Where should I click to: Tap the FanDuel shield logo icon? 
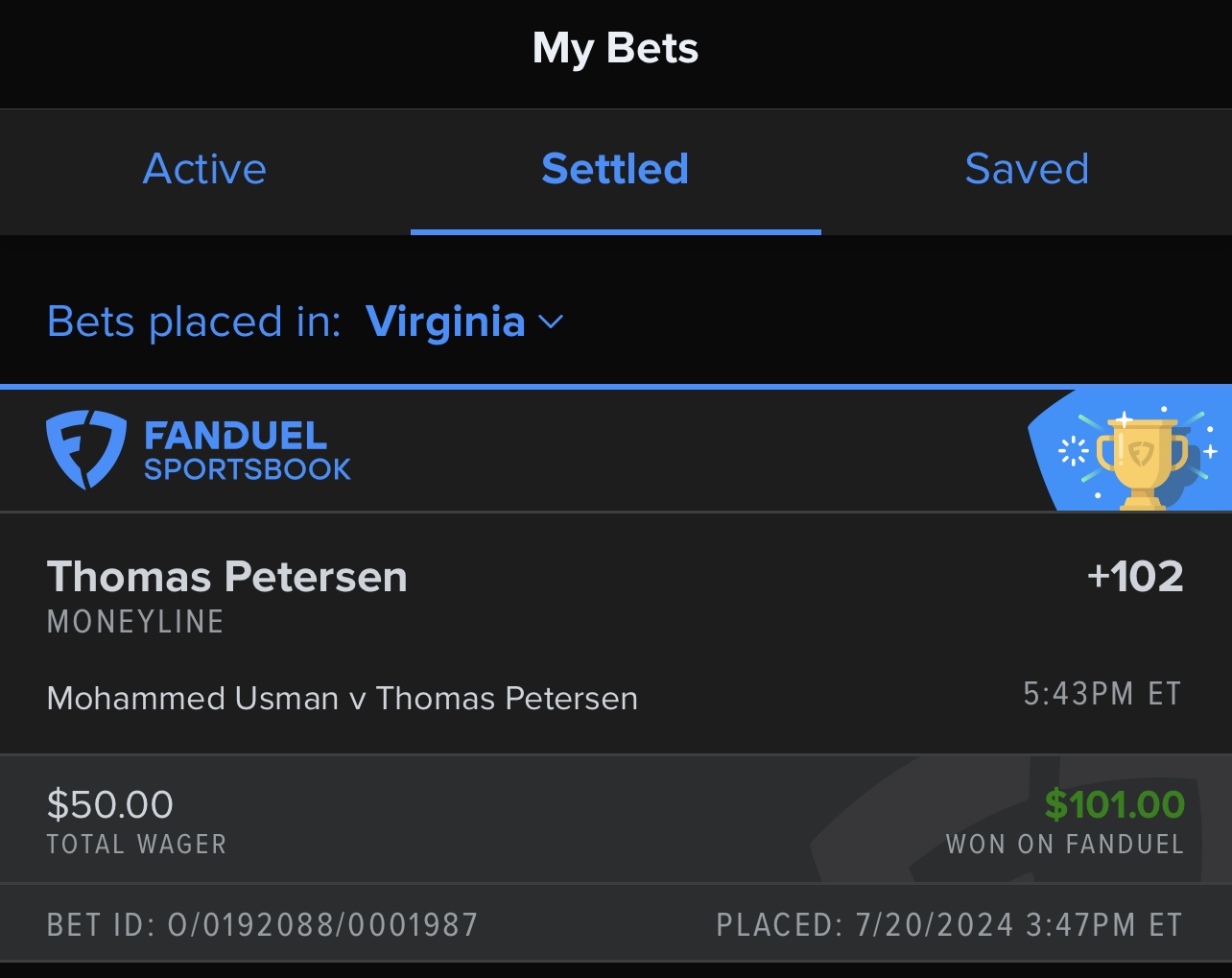tap(85, 449)
